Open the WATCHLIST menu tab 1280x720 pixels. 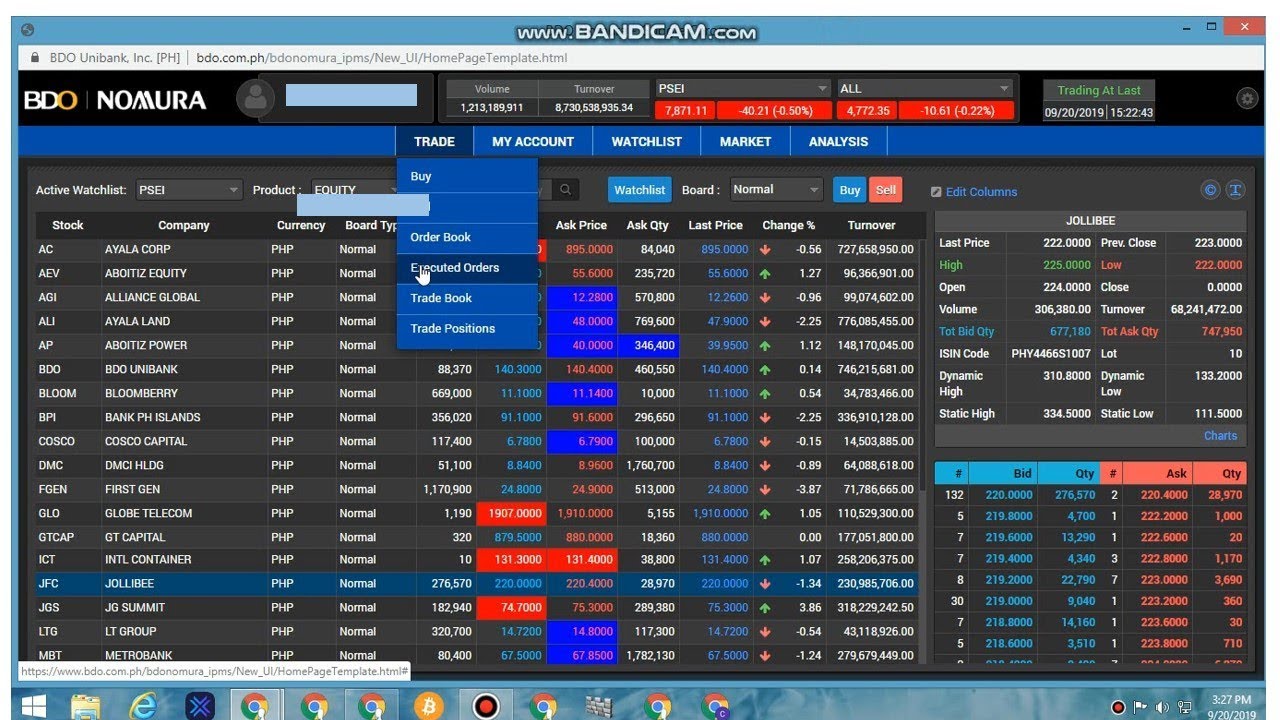pyautogui.click(x=647, y=142)
